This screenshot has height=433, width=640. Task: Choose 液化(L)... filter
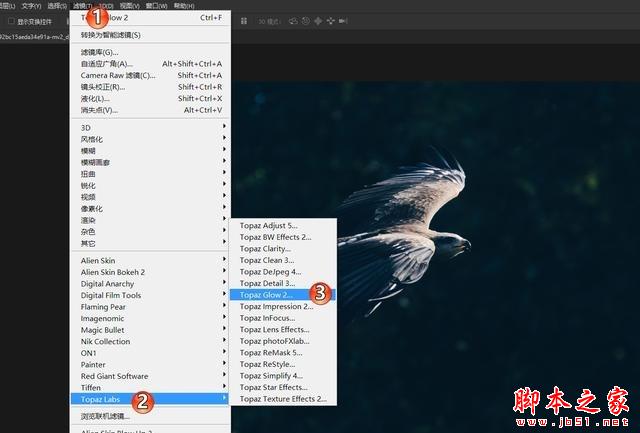150,98
